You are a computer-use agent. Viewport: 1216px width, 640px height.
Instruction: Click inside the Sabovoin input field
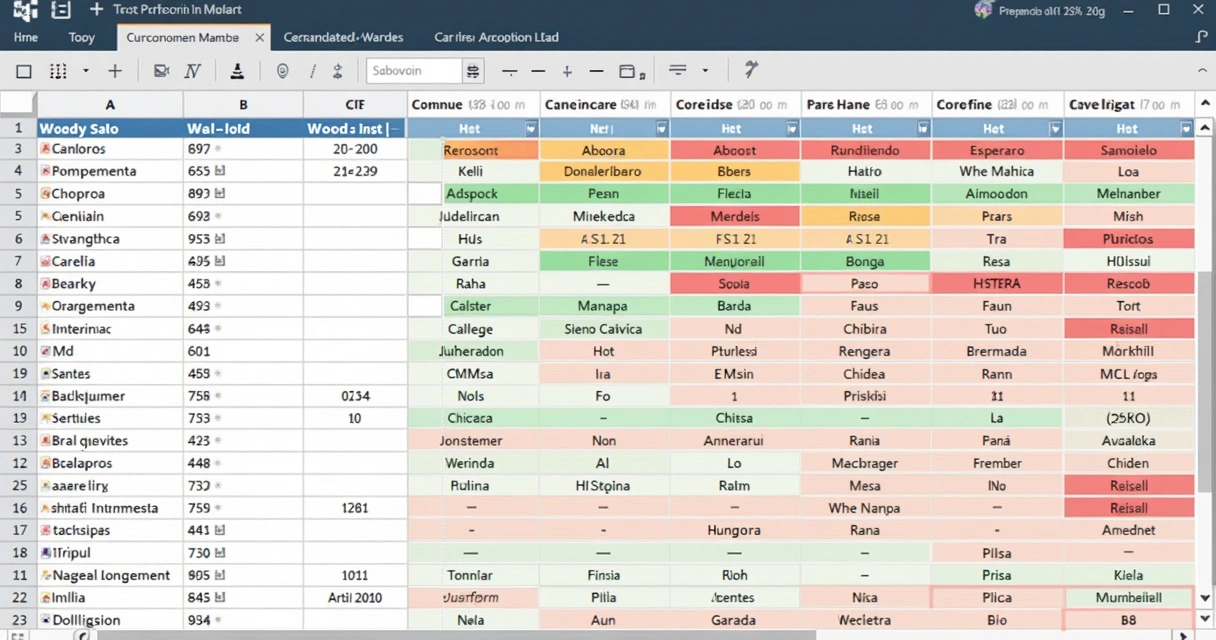point(415,70)
